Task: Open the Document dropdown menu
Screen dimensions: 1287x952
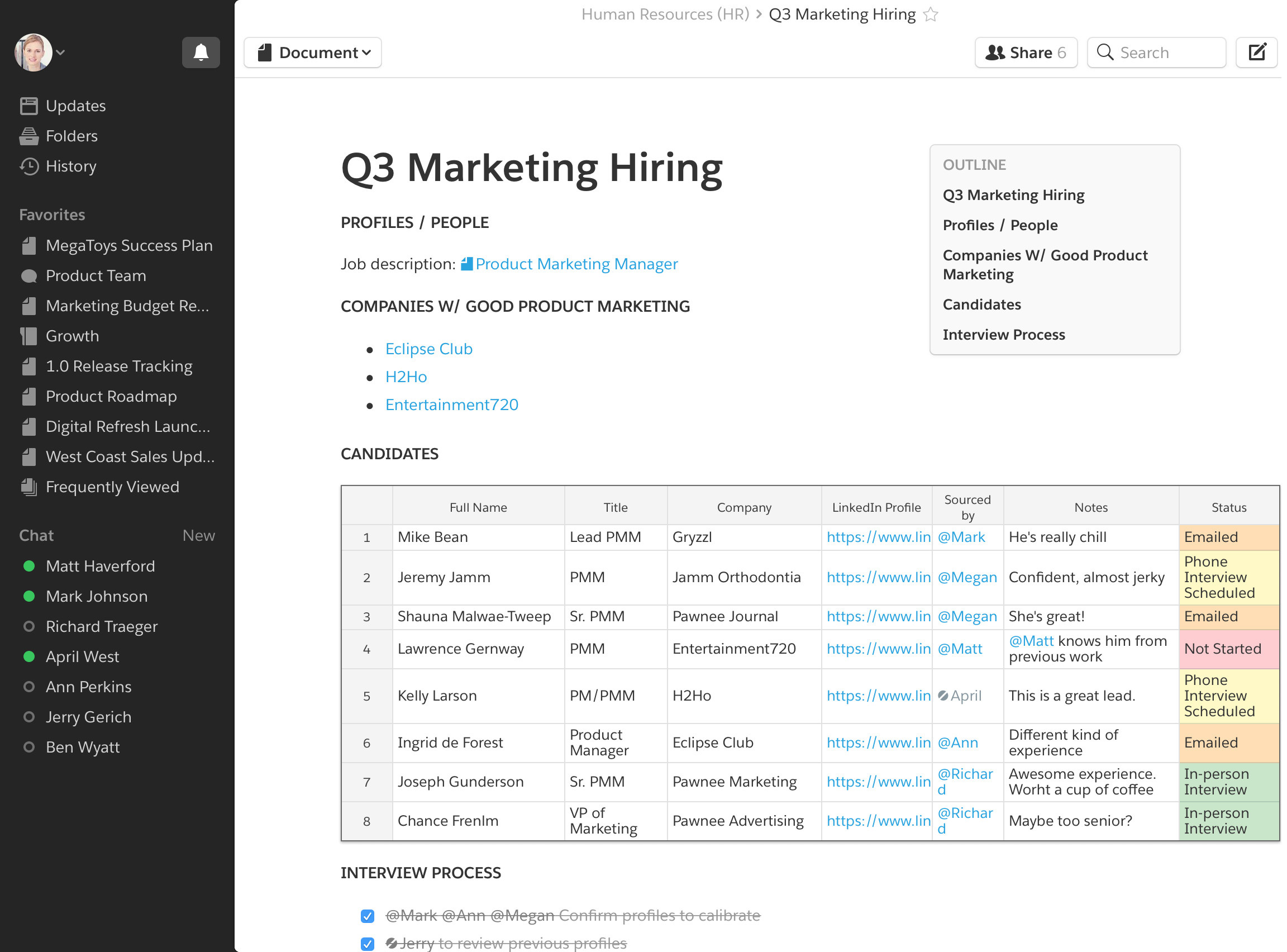Action: (313, 53)
